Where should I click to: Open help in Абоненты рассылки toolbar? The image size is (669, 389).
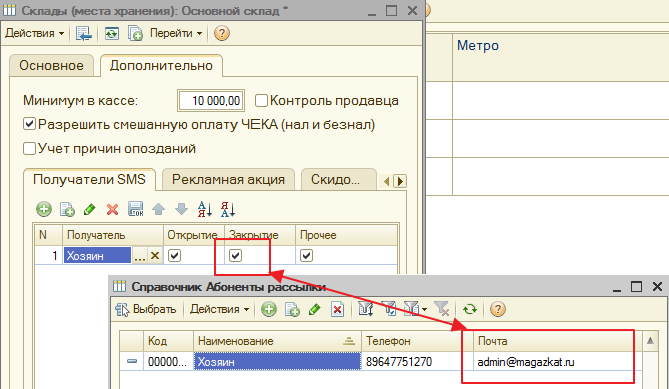(x=497, y=309)
